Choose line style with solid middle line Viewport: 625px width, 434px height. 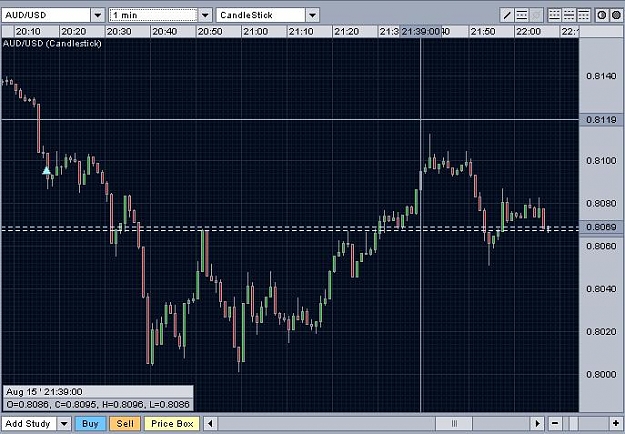(569, 16)
